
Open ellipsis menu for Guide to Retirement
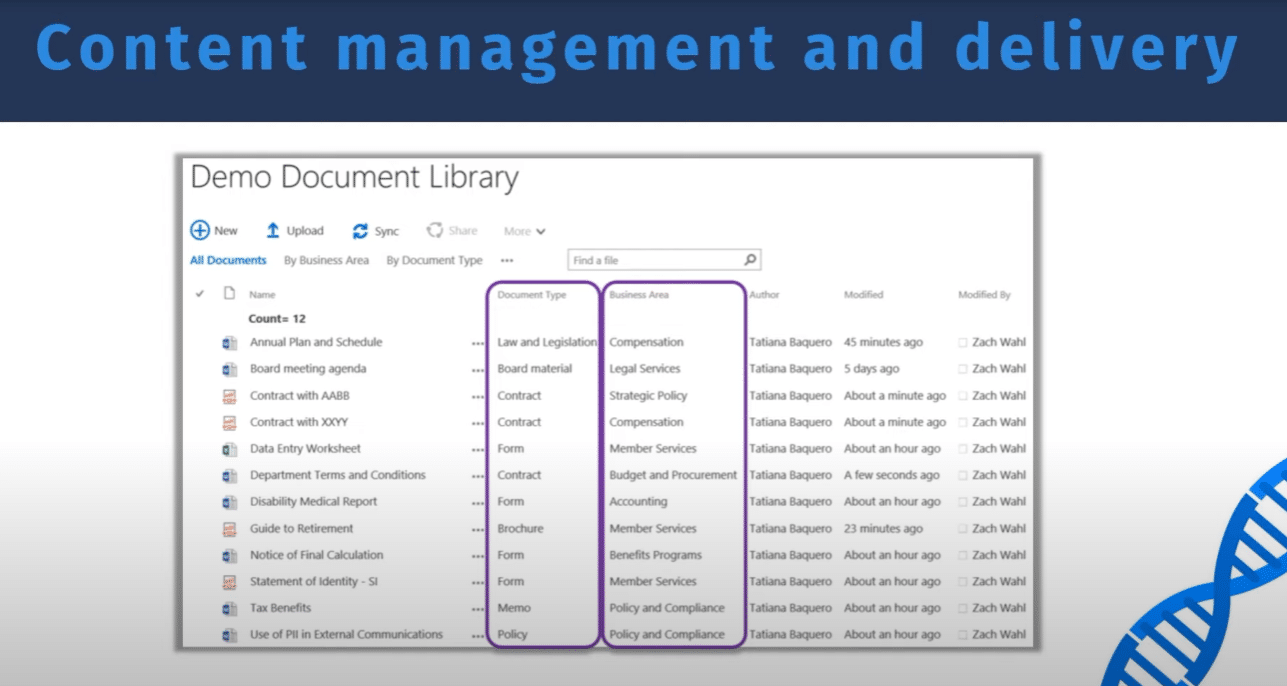[x=478, y=530]
